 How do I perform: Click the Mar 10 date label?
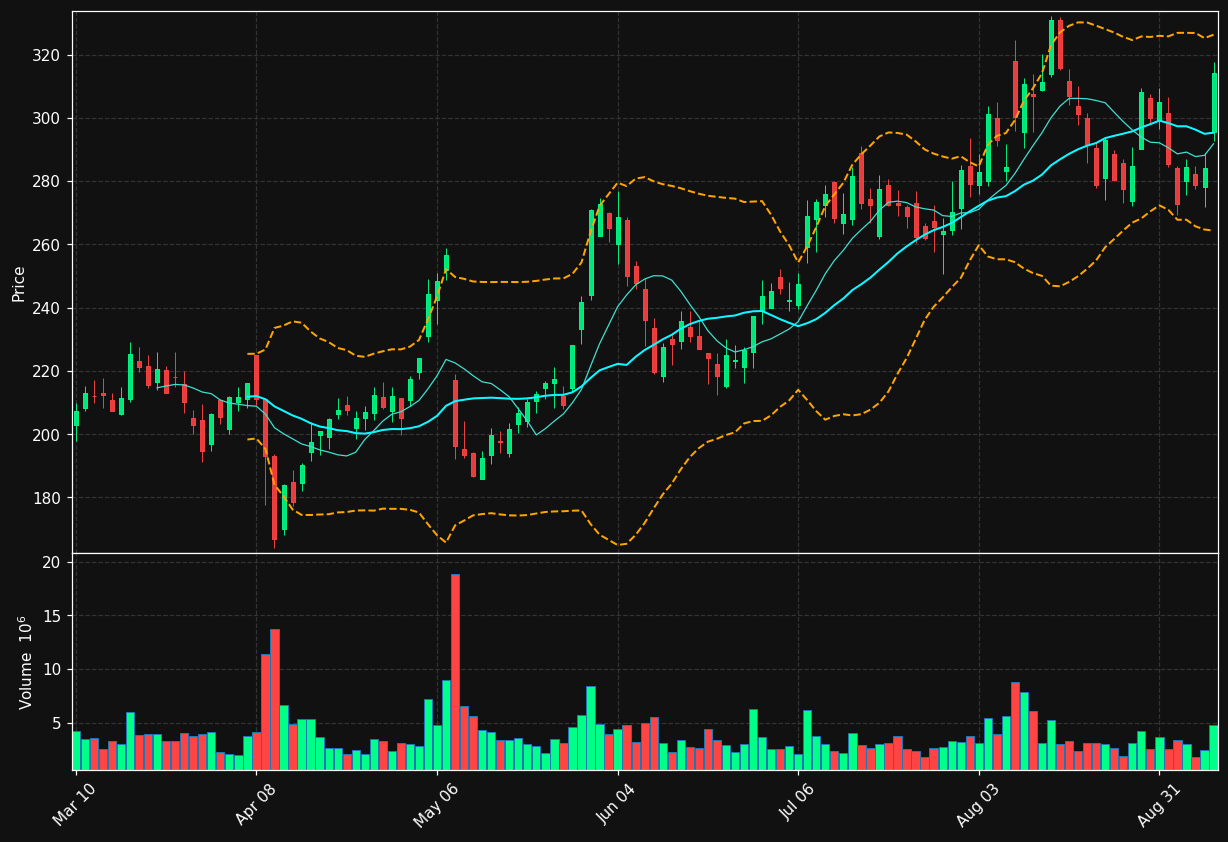pos(75,804)
